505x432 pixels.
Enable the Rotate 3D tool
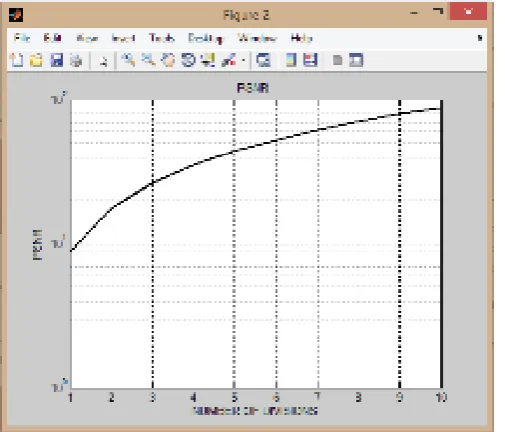[x=188, y=60]
